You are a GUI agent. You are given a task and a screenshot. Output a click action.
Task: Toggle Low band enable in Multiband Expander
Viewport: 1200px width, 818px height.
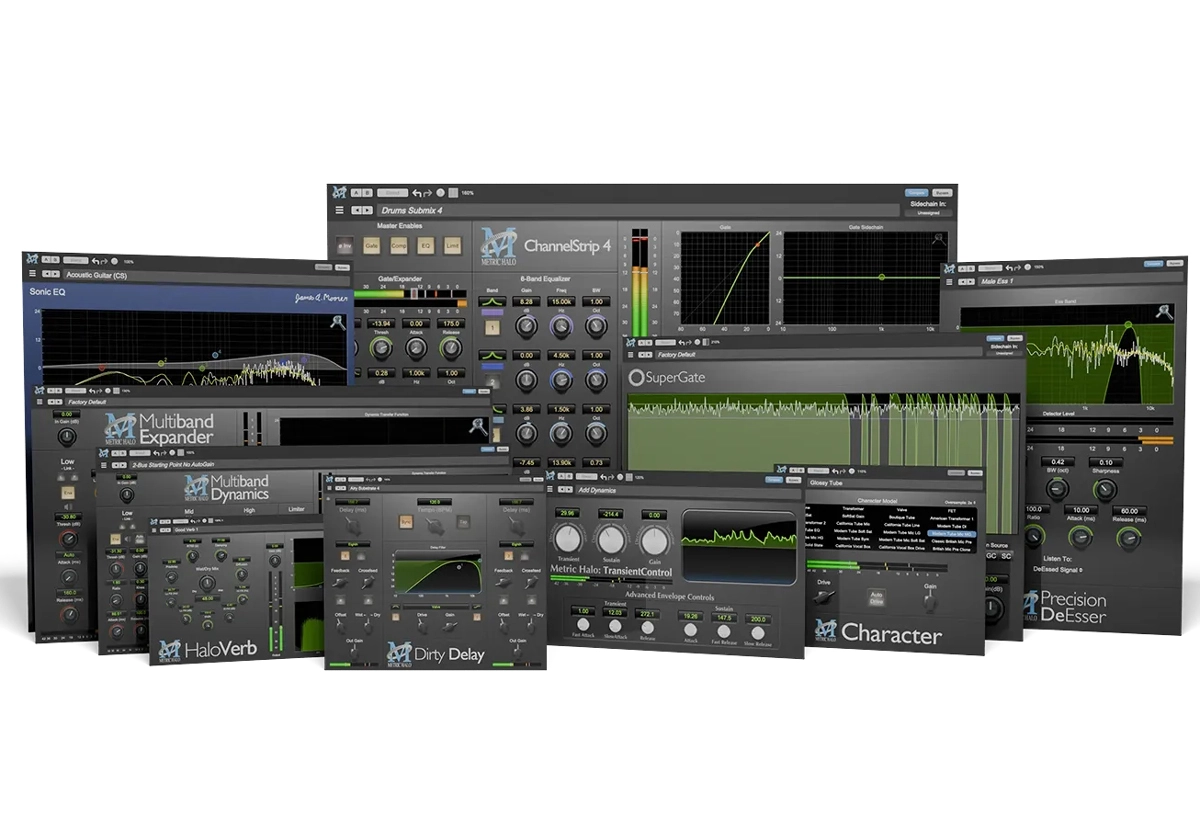pyautogui.click(x=68, y=492)
